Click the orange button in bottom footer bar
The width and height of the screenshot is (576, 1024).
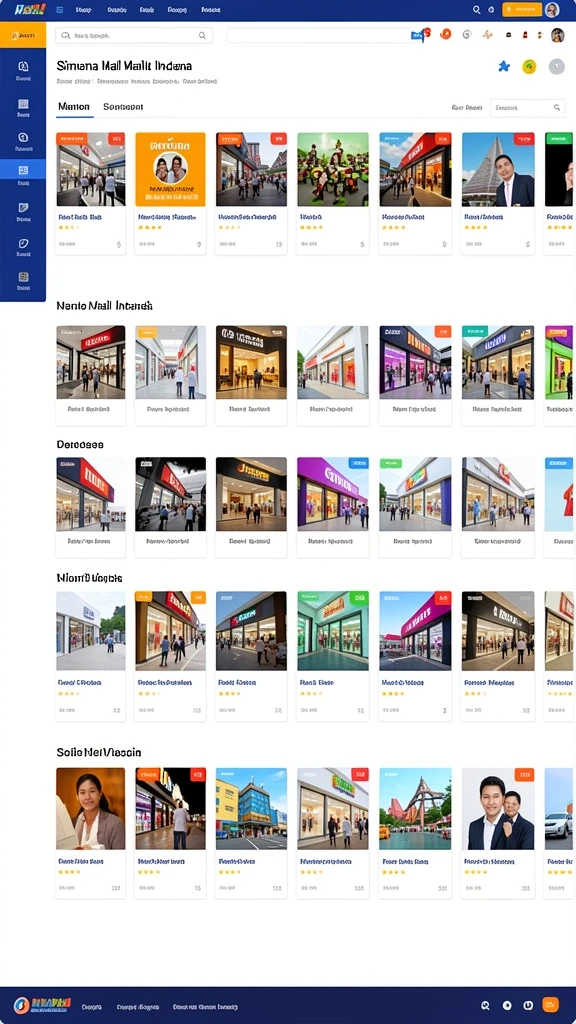(551, 1005)
